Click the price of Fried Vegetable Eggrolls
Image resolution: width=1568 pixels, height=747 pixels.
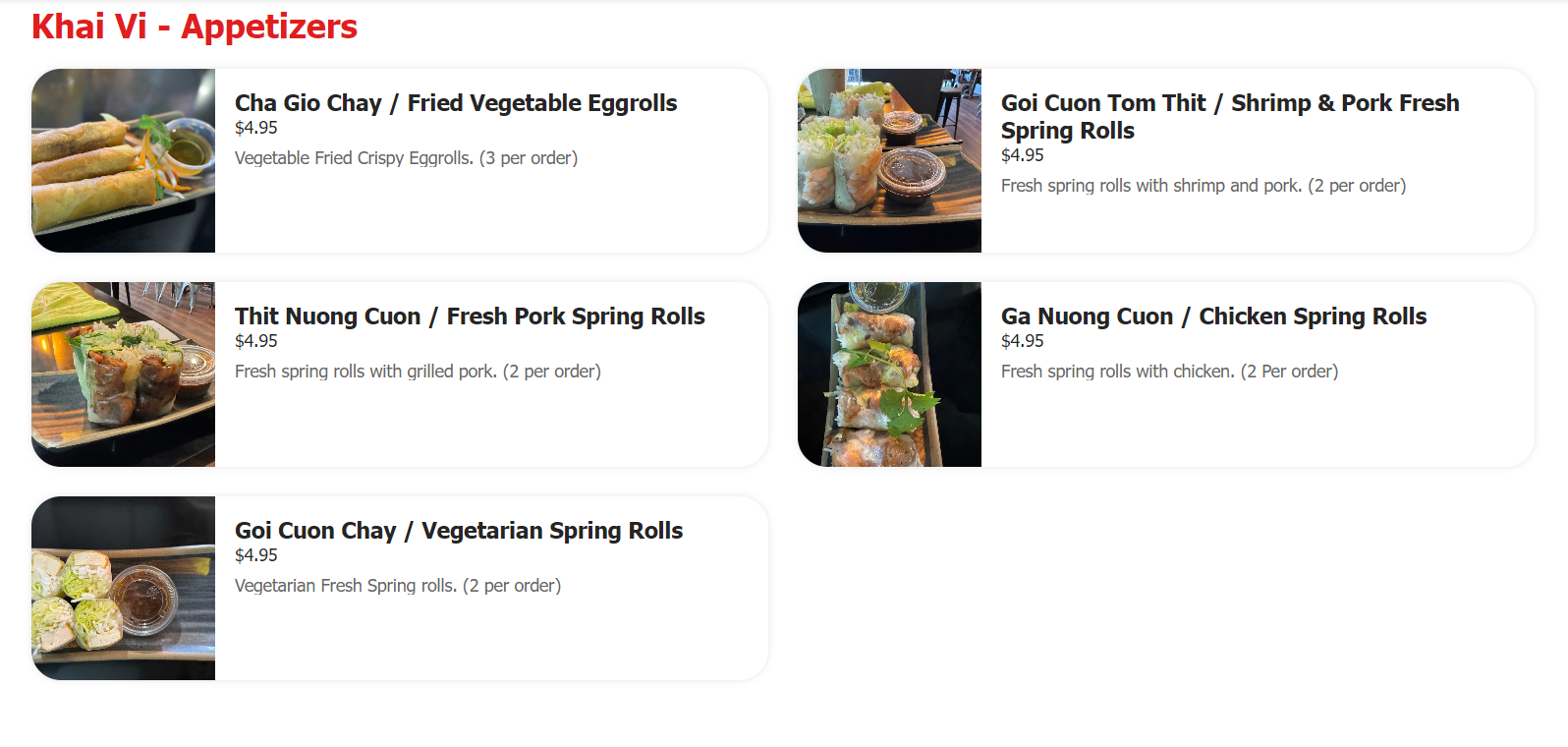[x=256, y=128]
